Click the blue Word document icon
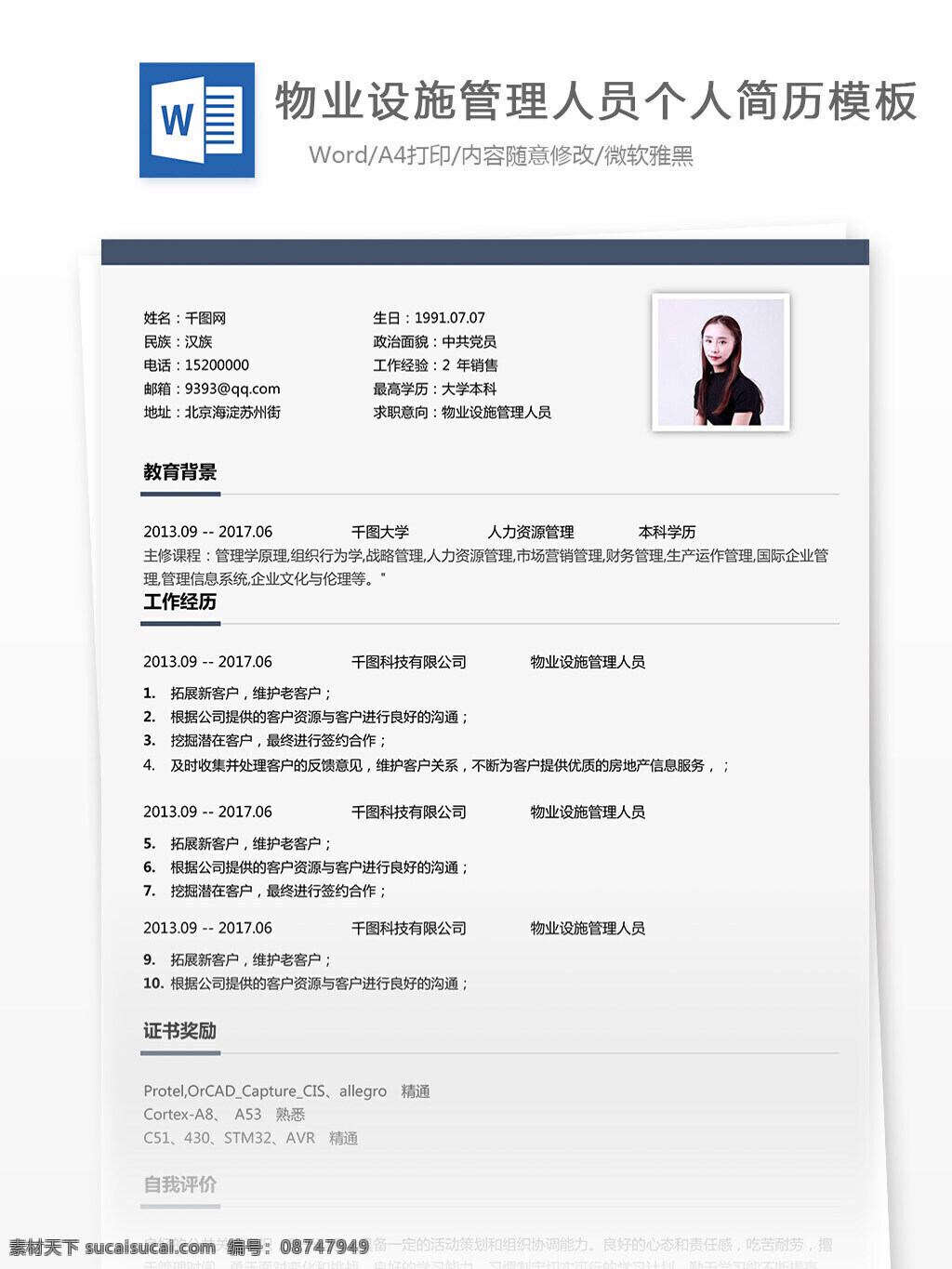Image resolution: width=952 pixels, height=1269 pixels. 197,120
